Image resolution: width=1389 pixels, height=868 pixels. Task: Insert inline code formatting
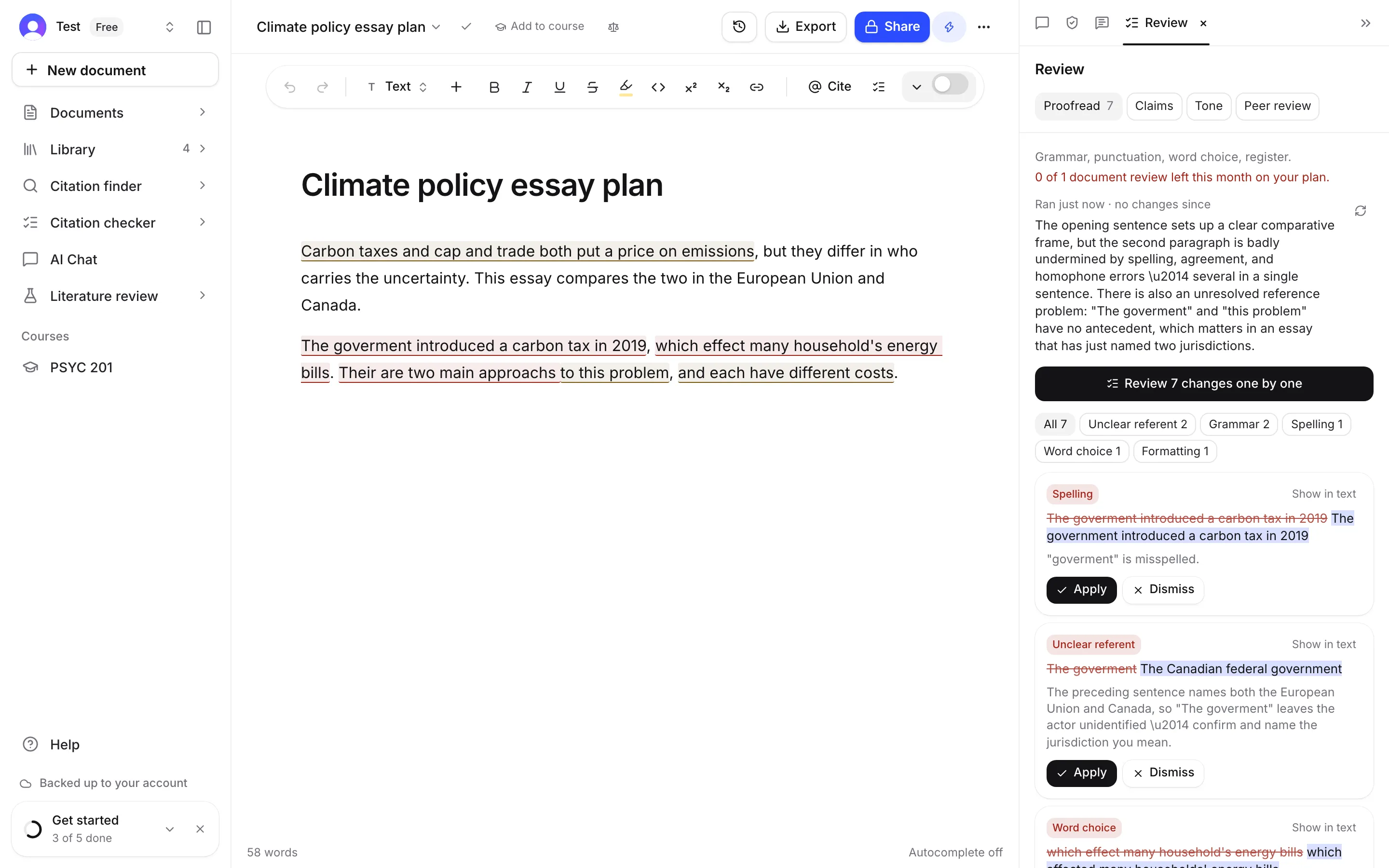tap(658, 87)
